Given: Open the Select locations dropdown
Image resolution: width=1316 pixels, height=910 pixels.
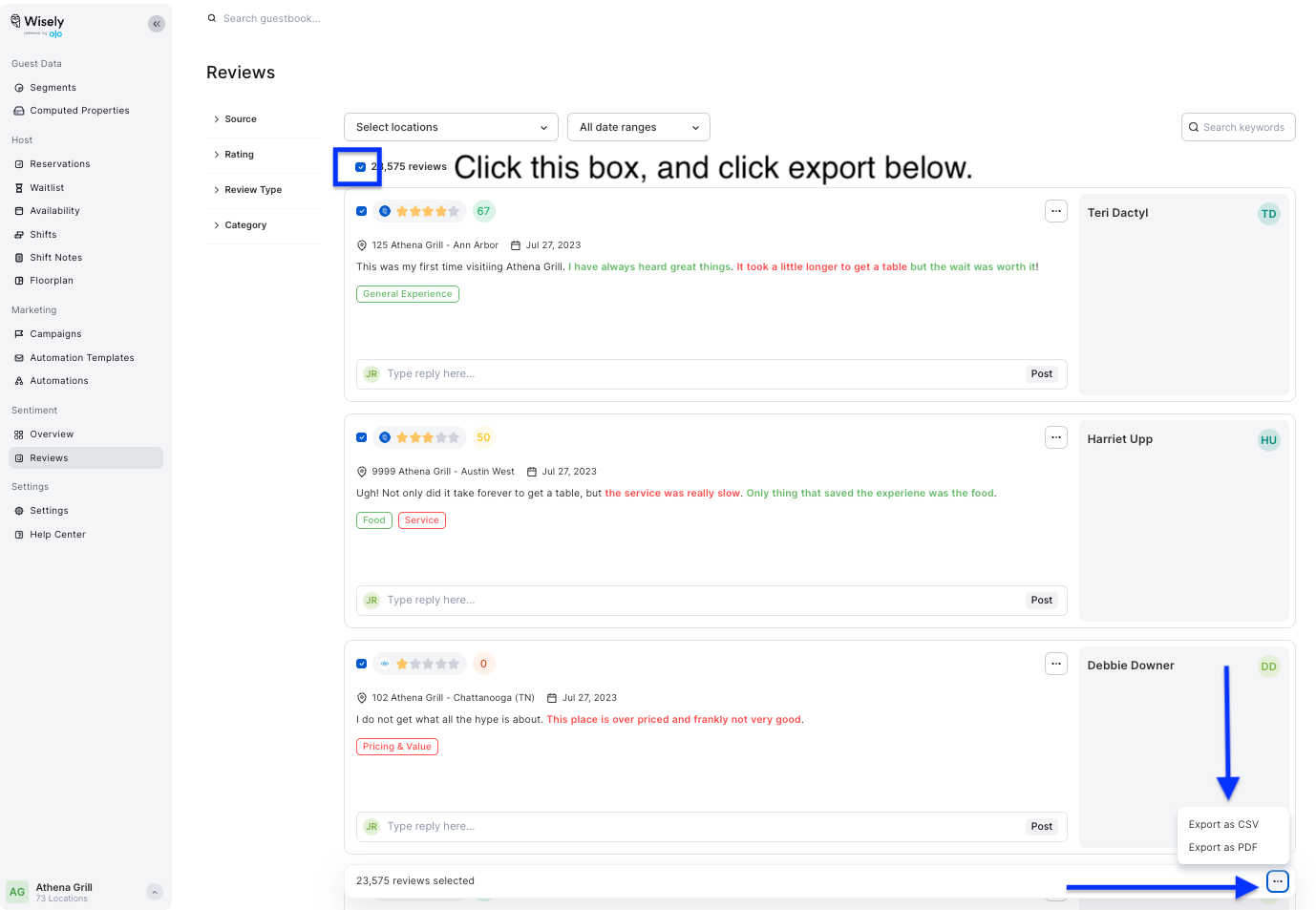Looking at the screenshot, I should pos(451,127).
